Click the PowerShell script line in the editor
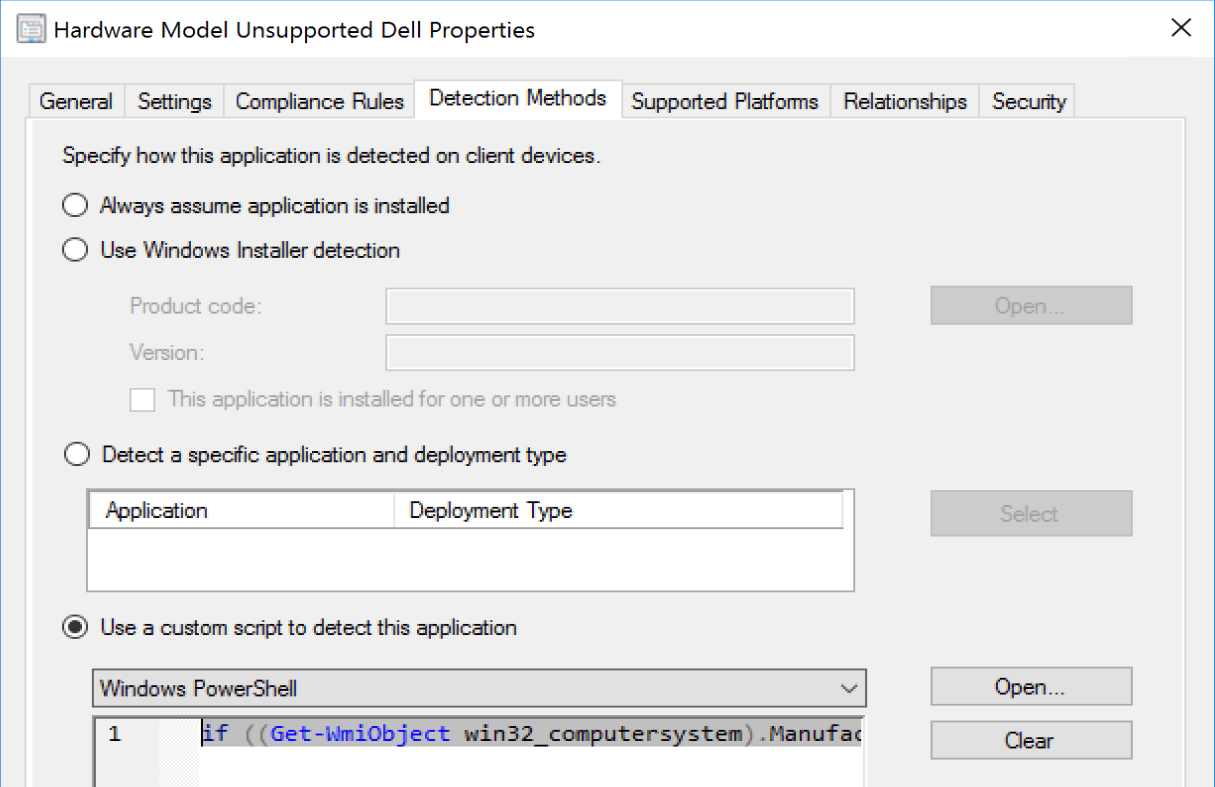This screenshot has width=1215, height=787. point(530,735)
